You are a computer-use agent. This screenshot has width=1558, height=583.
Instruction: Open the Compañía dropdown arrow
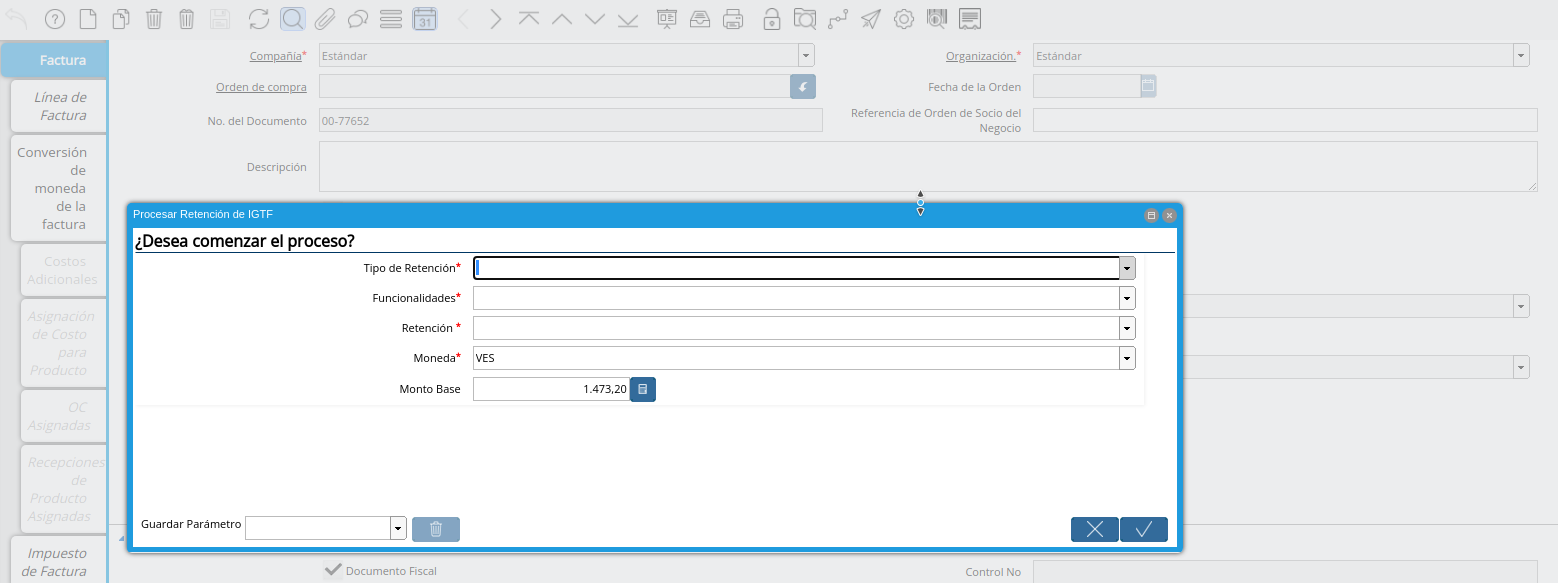tap(806, 56)
